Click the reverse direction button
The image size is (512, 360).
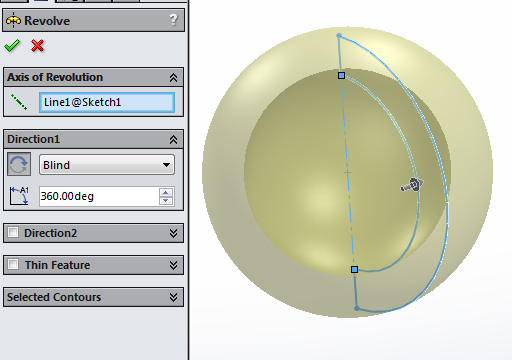(x=19, y=164)
